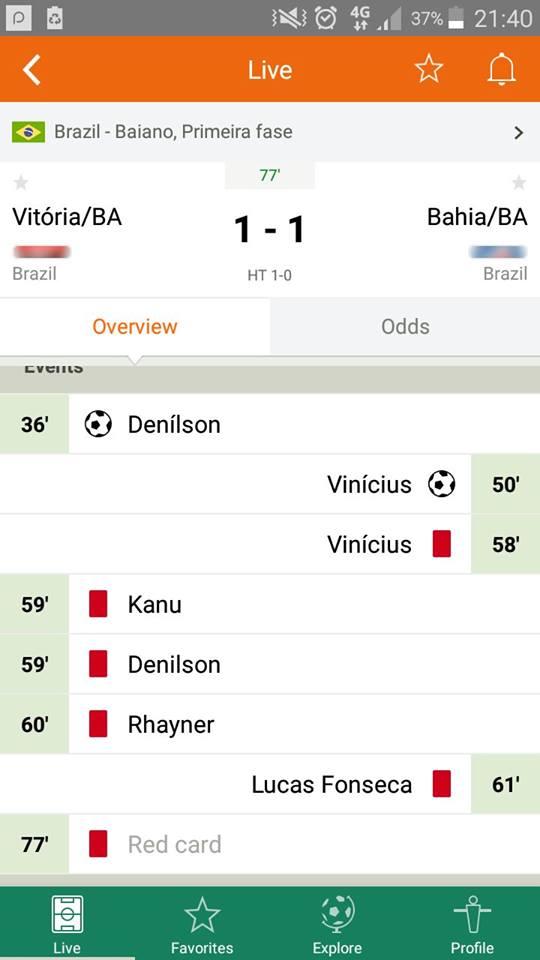
Task: Select the Live pitch navigation item
Action: pyautogui.click(x=67, y=923)
